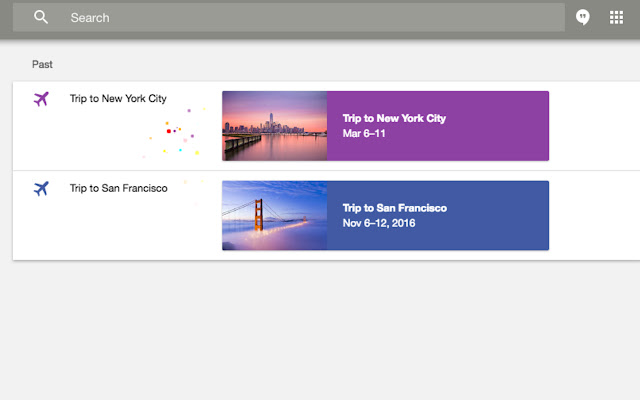Open the Hangouts chat icon
The image size is (640, 400).
(584, 17)
